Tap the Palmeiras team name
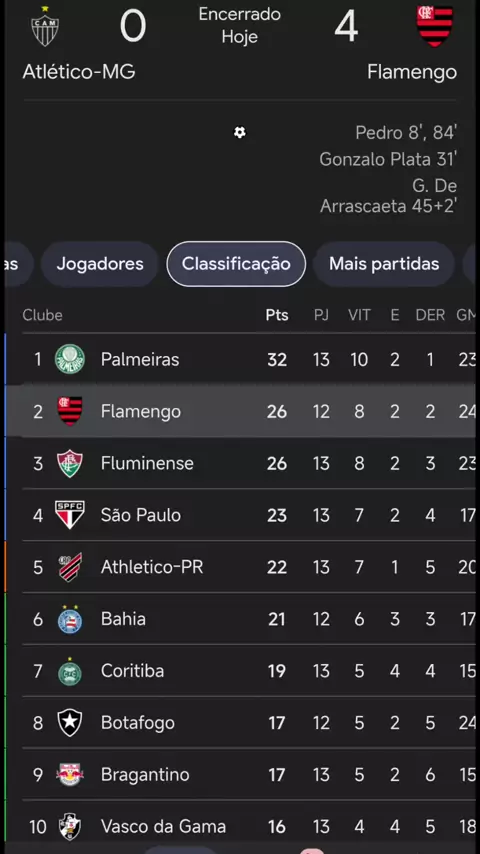This screenshot has width=480, height=854. pyautogui.click(x=140, y=359)
